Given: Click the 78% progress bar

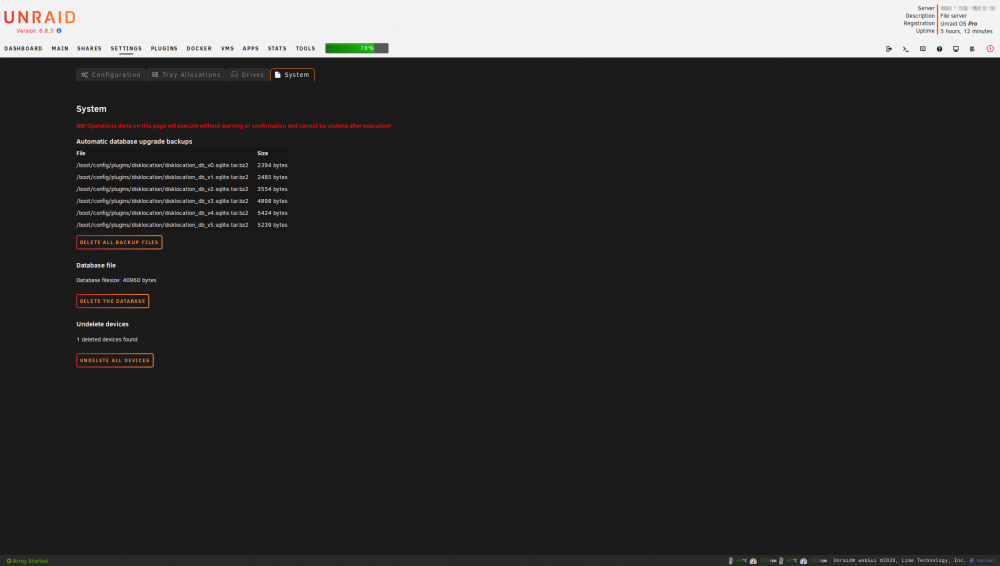Looking at the screenshot, I should pyautogui.click(x=357, y=48).
